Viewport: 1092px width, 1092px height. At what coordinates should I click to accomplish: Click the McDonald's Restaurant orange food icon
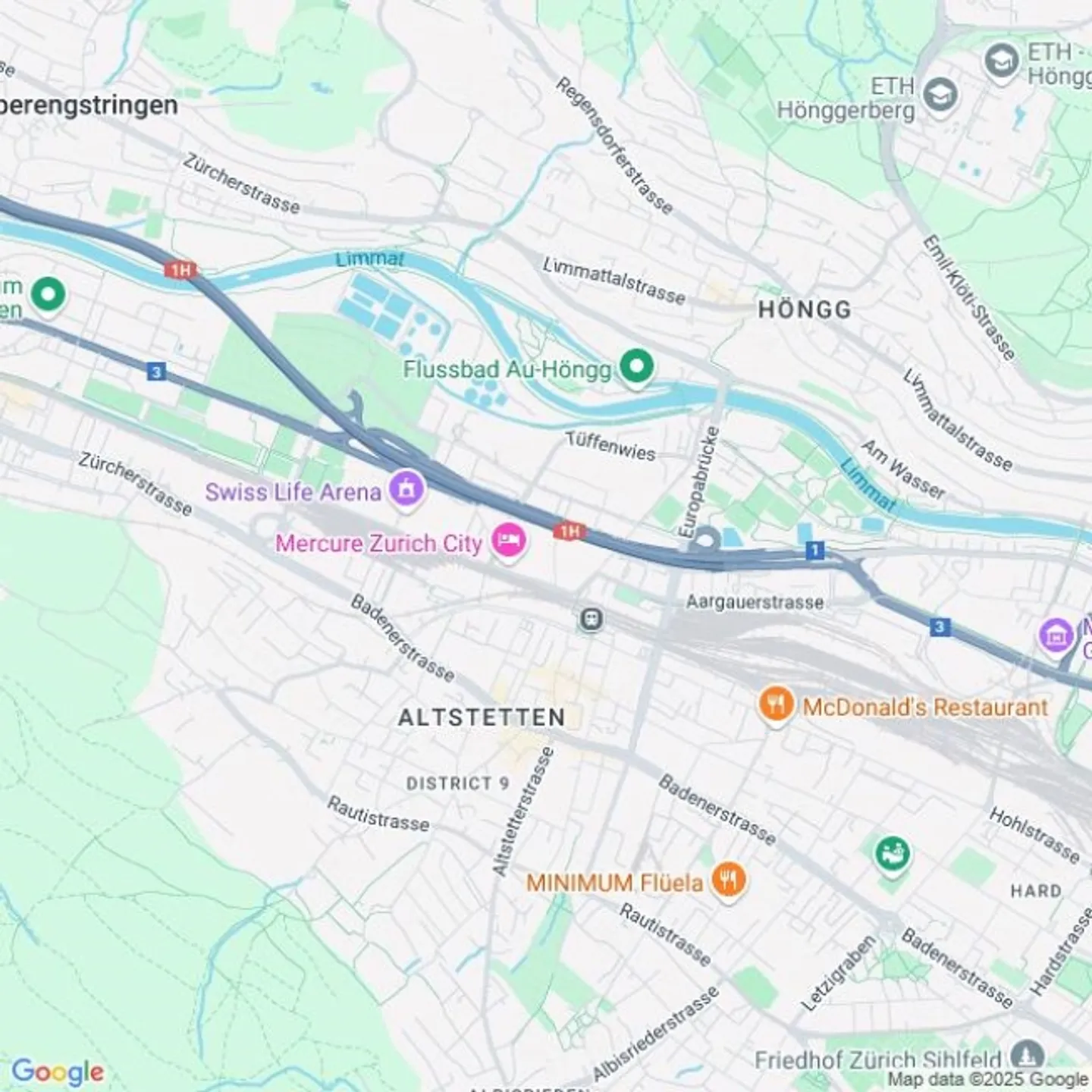tap(776, 705)
